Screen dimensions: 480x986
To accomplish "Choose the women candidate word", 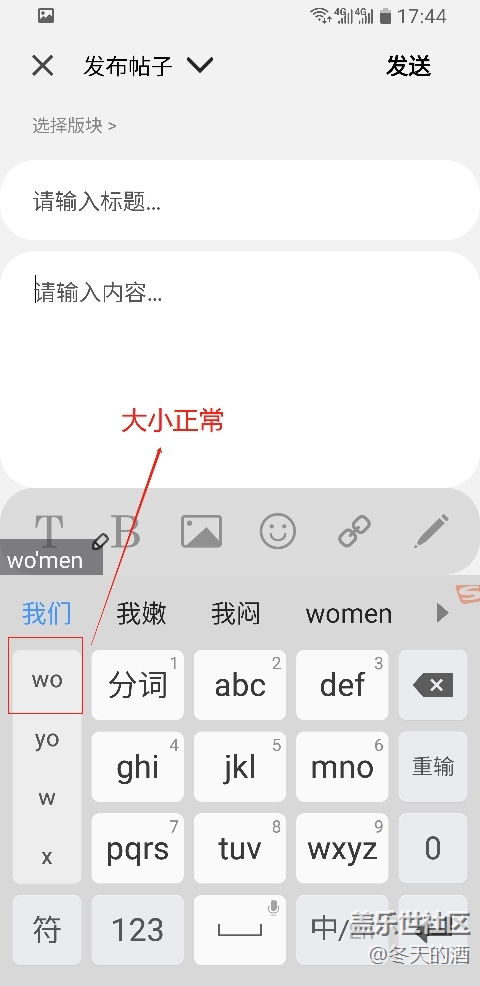I will 349,614.
